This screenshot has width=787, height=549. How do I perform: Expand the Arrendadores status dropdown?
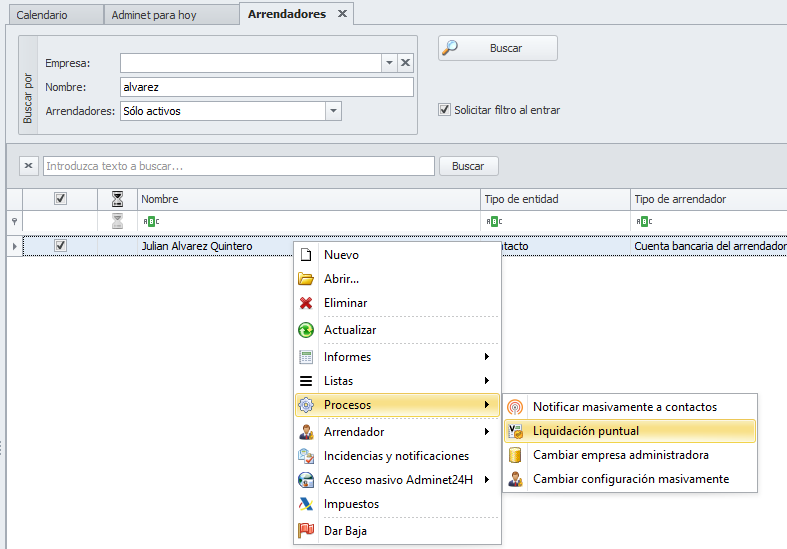point(334,111)
